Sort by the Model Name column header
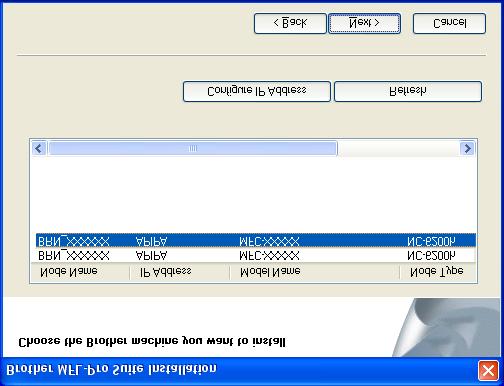Image resolution: width=504 pixels, height=386 pixels. 314,272
